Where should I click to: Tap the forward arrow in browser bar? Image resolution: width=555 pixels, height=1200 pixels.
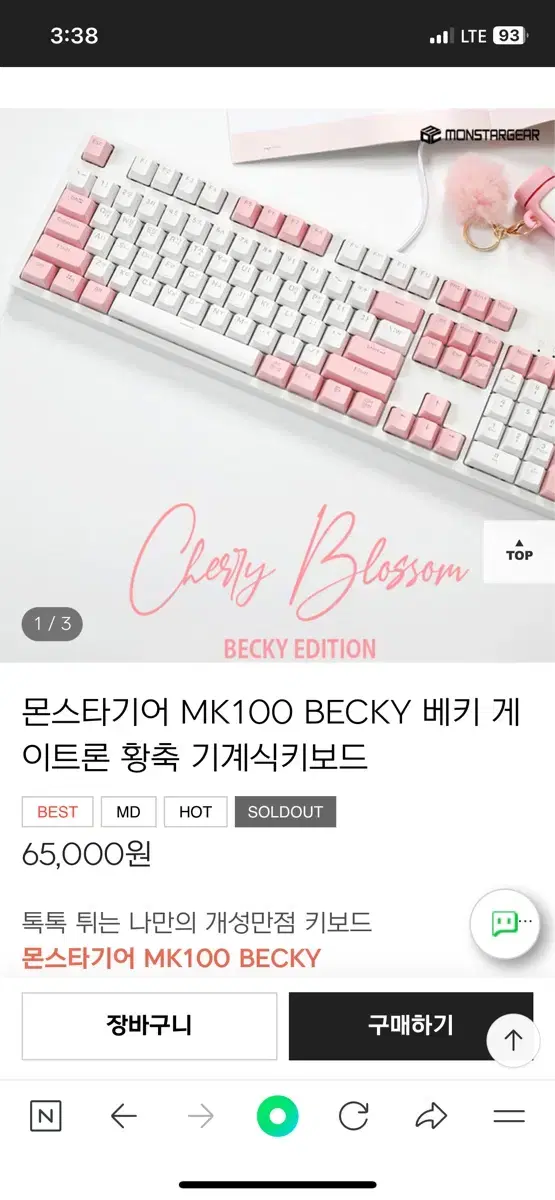pos(200,1116)
